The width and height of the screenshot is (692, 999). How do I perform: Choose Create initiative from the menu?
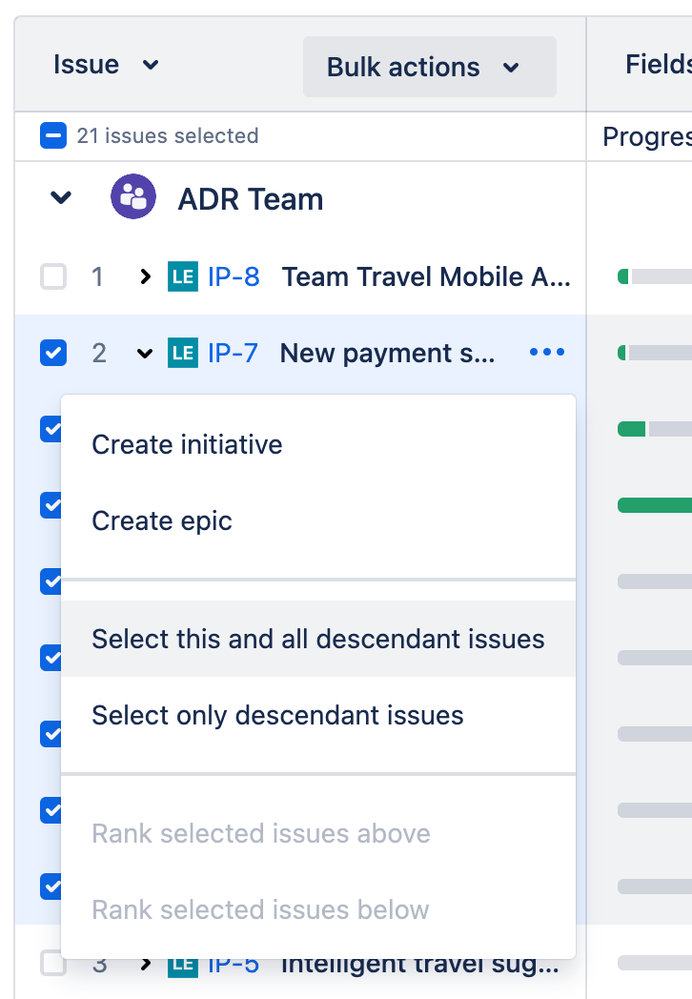318,445
